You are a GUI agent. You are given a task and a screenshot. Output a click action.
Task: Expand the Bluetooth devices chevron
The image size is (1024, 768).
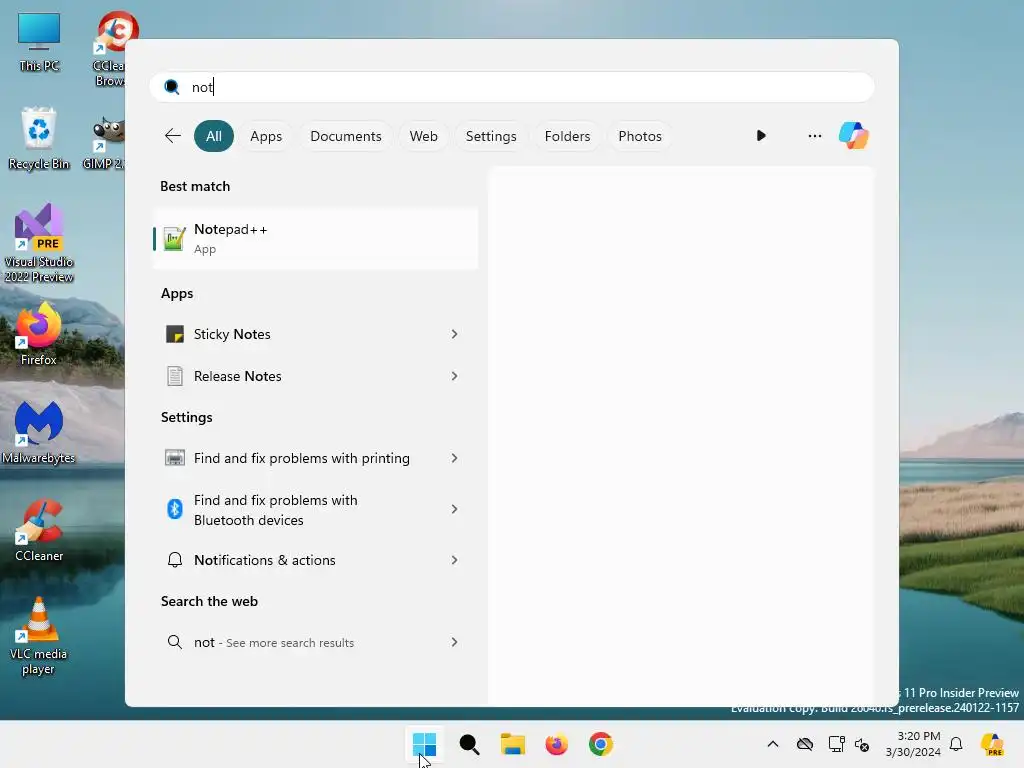tap(455, 509)
